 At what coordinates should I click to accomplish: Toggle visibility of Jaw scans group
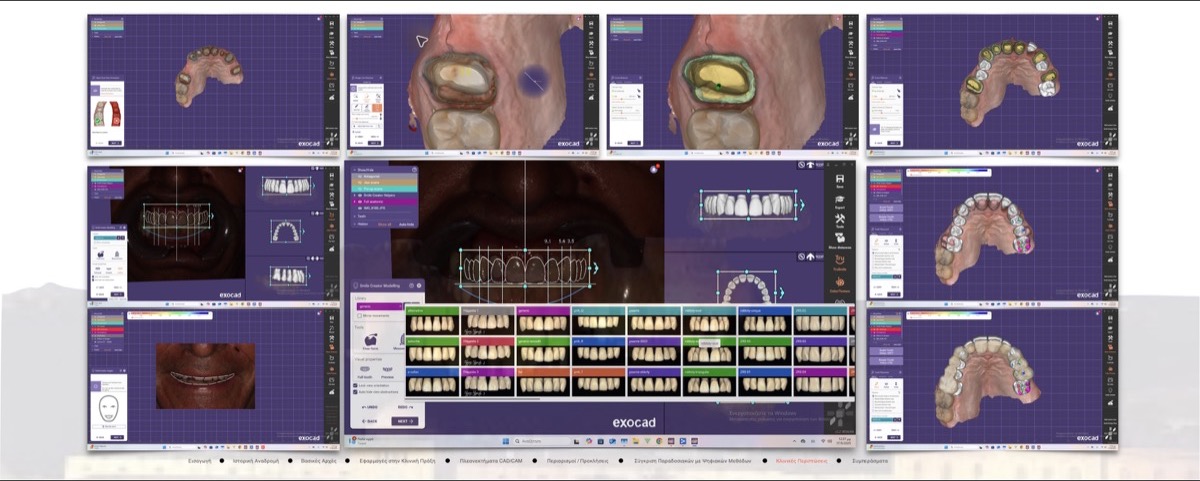pos(359,183)
